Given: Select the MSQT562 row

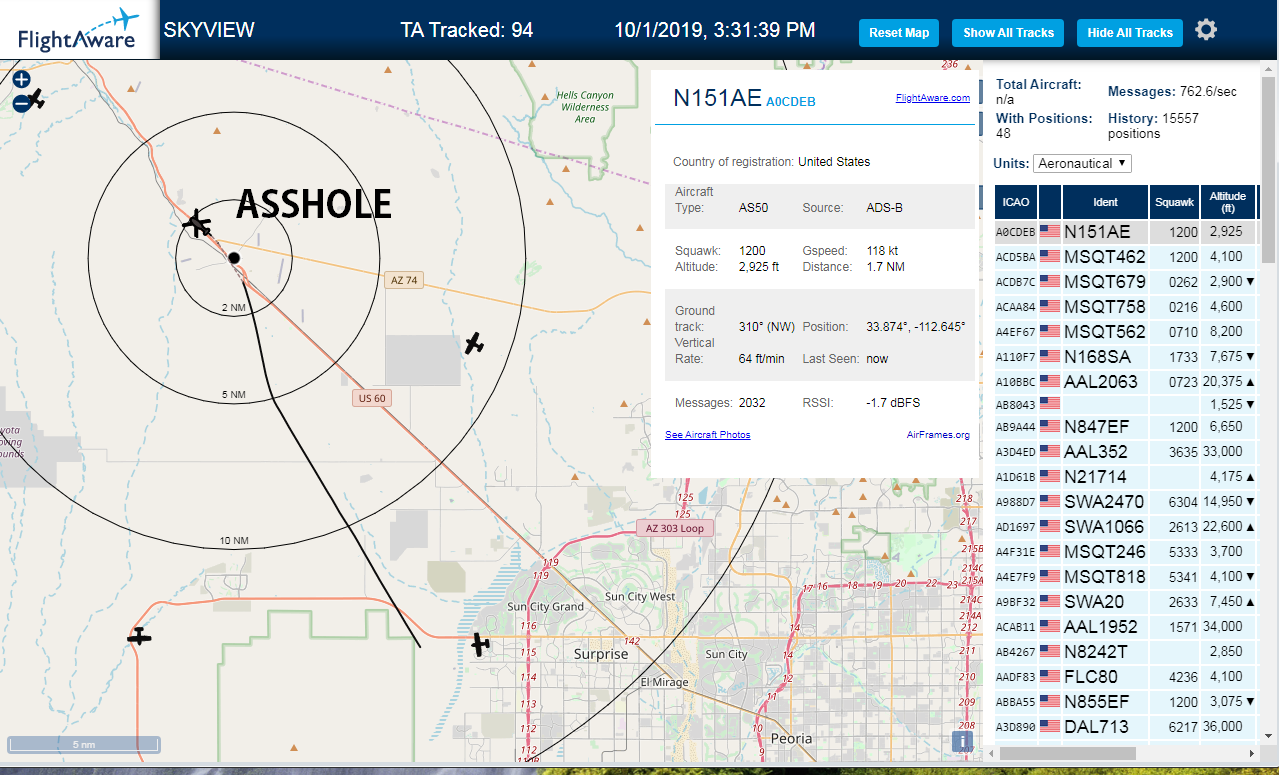Looking at the screenshot, I should (1125, 332).
